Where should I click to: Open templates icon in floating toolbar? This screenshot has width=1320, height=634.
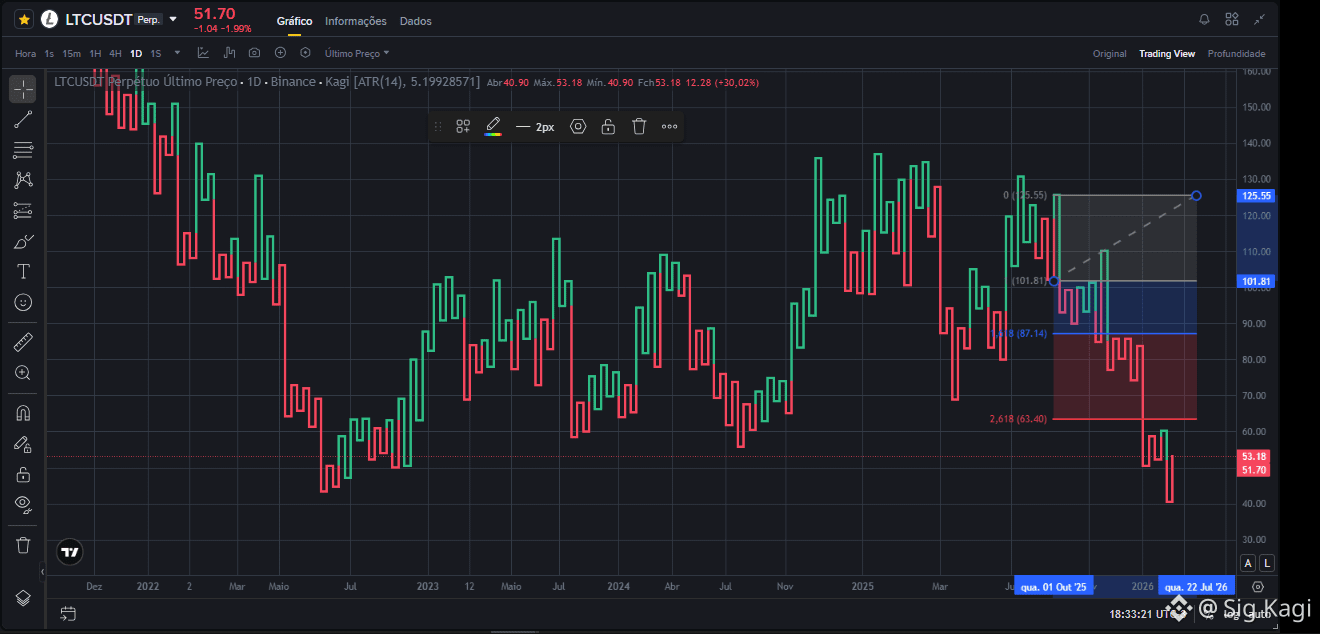click(463, 127)
